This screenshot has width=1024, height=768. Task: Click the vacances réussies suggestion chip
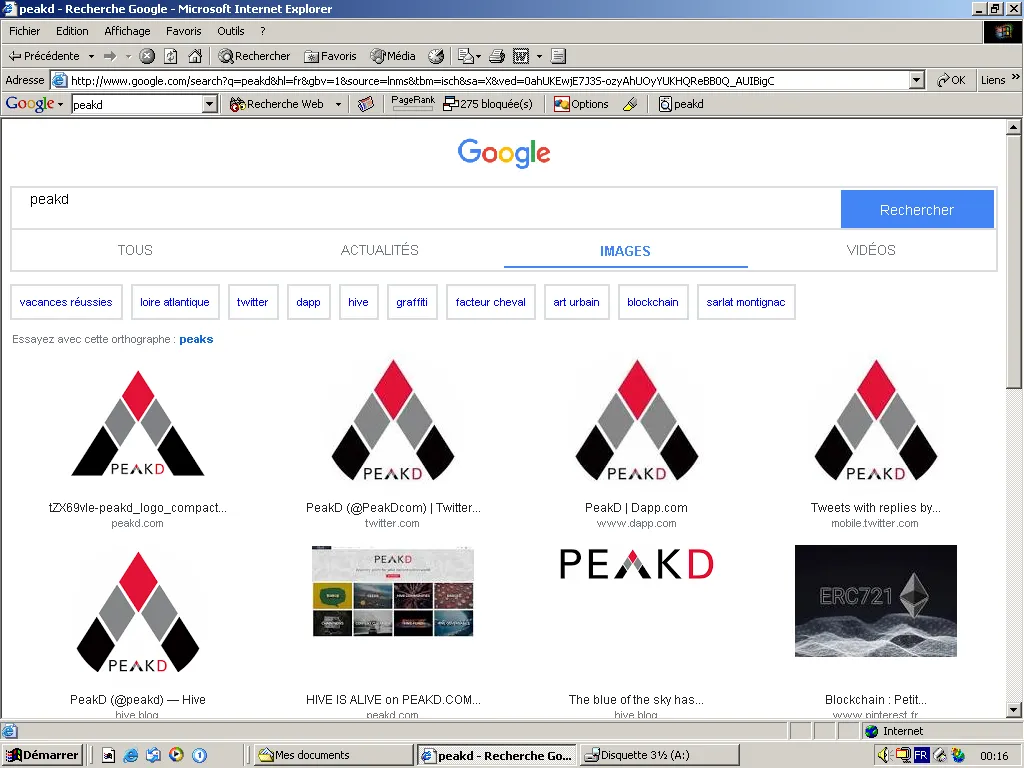tap(66, 302)
